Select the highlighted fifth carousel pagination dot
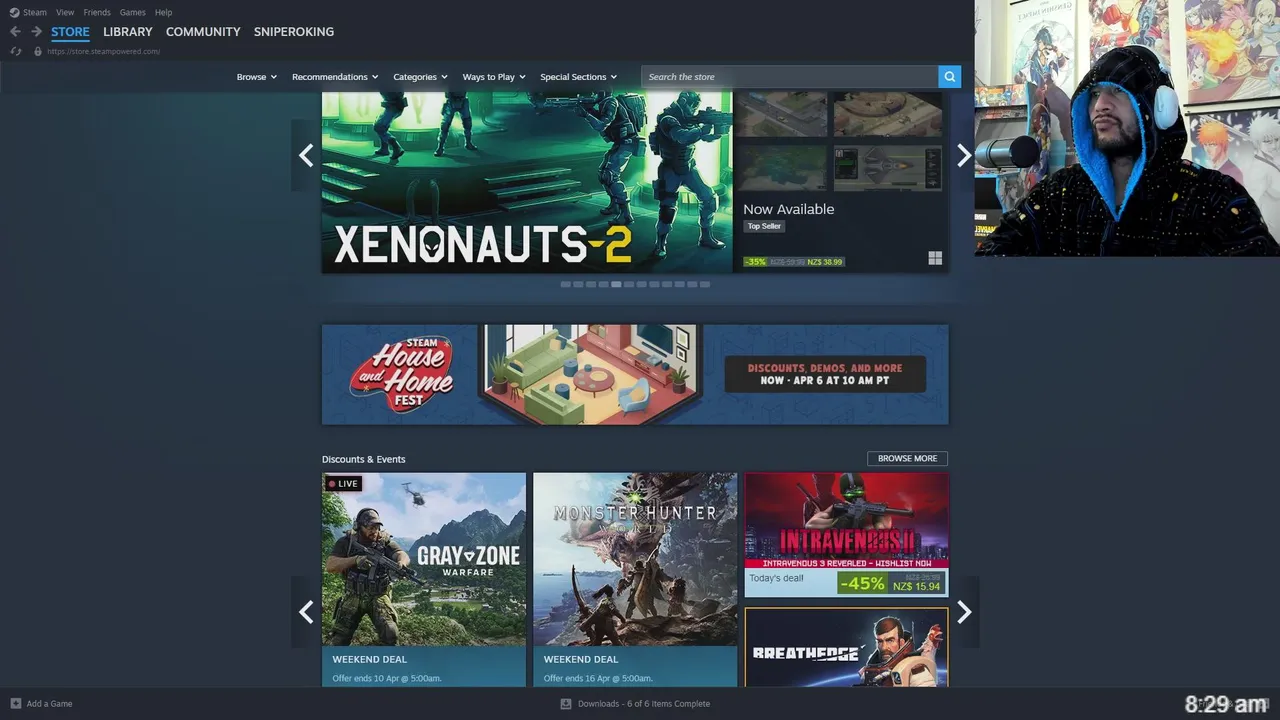1280x720 pixels. click(617, 284)
